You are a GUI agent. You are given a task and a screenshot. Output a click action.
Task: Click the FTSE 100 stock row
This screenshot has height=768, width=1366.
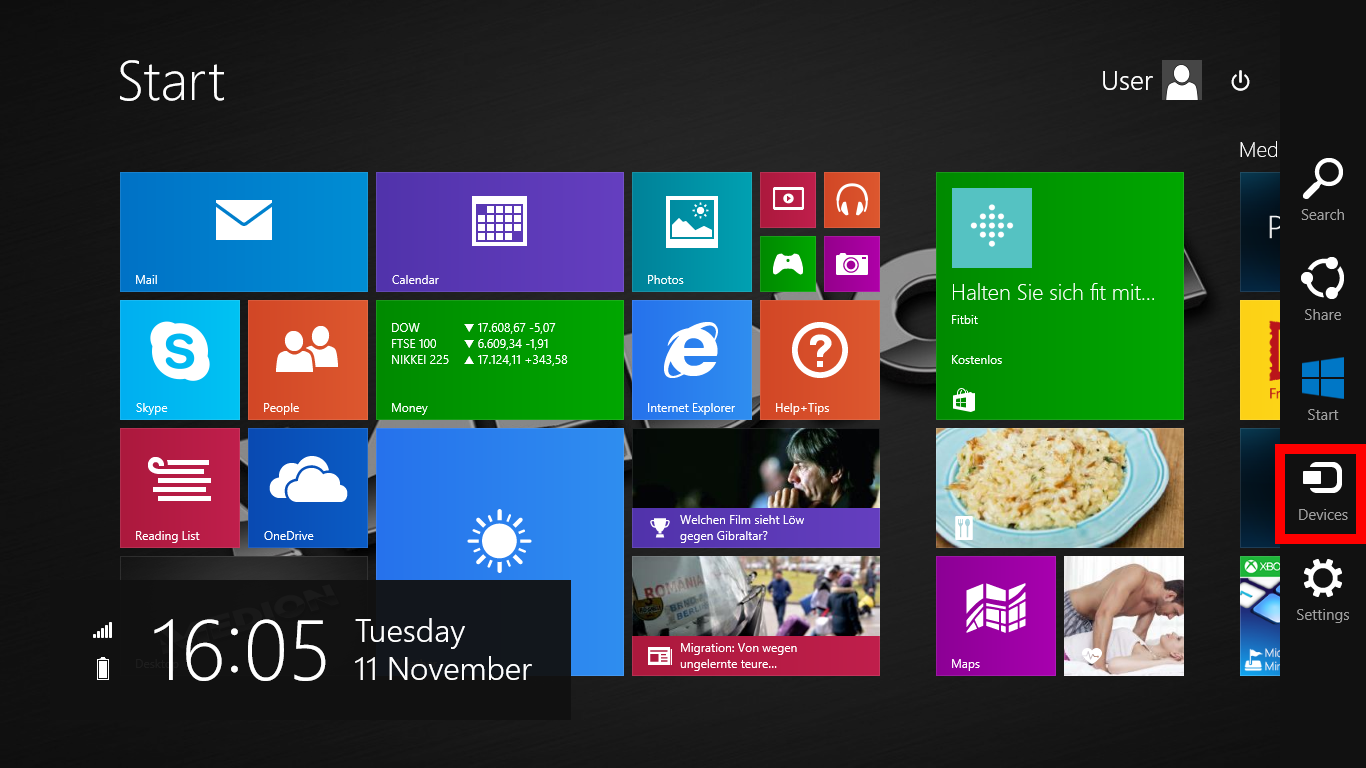coord(470,344)
